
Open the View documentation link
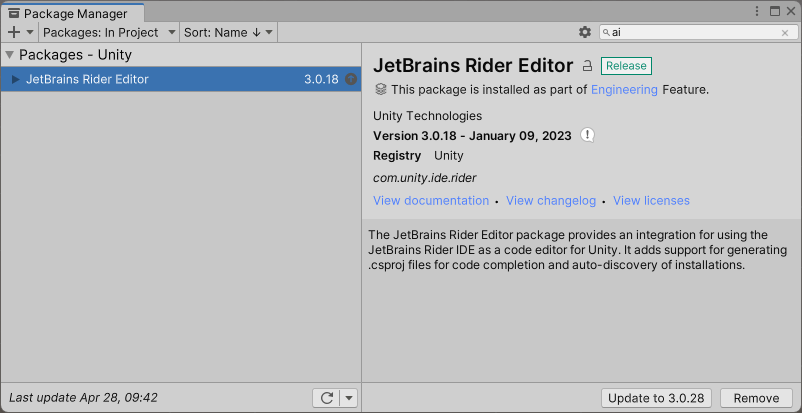click(431, 201)
